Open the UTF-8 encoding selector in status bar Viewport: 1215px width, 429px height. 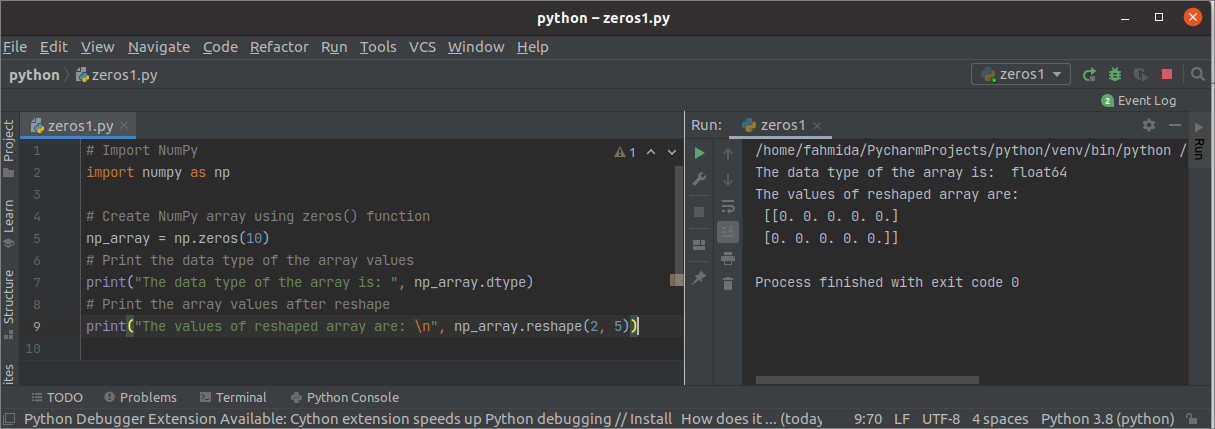click(941, 419)
